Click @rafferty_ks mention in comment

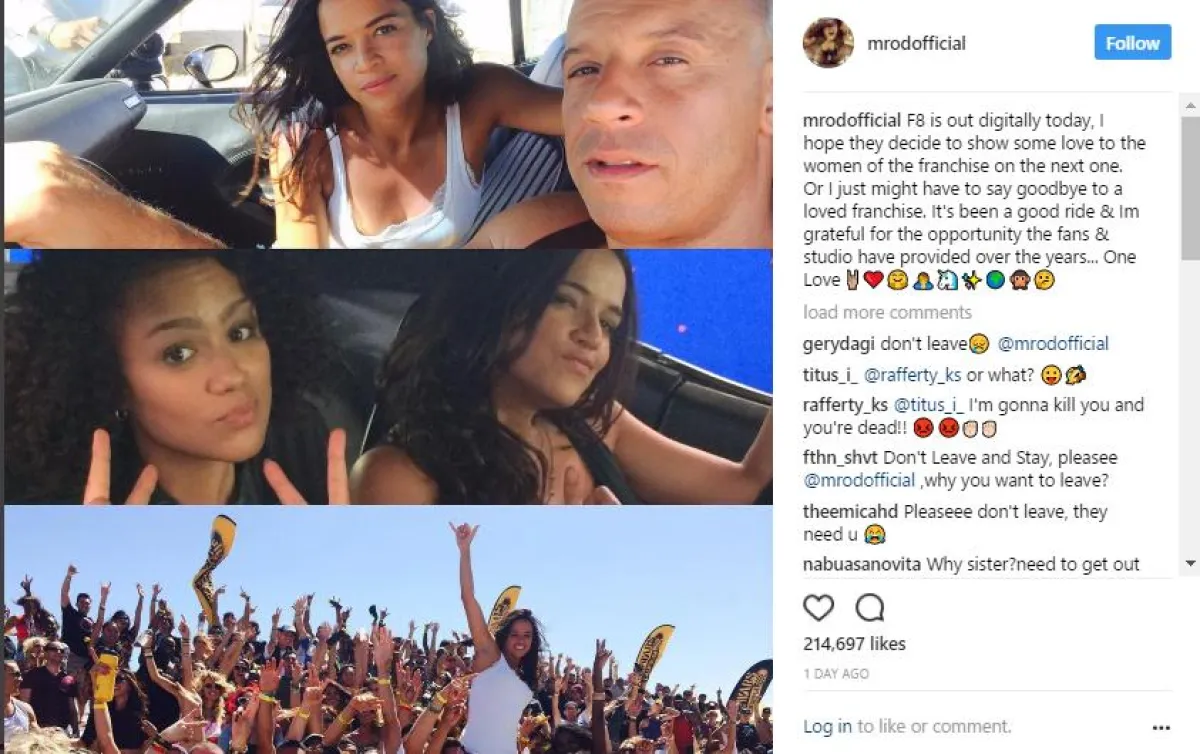tap(911, 375)
